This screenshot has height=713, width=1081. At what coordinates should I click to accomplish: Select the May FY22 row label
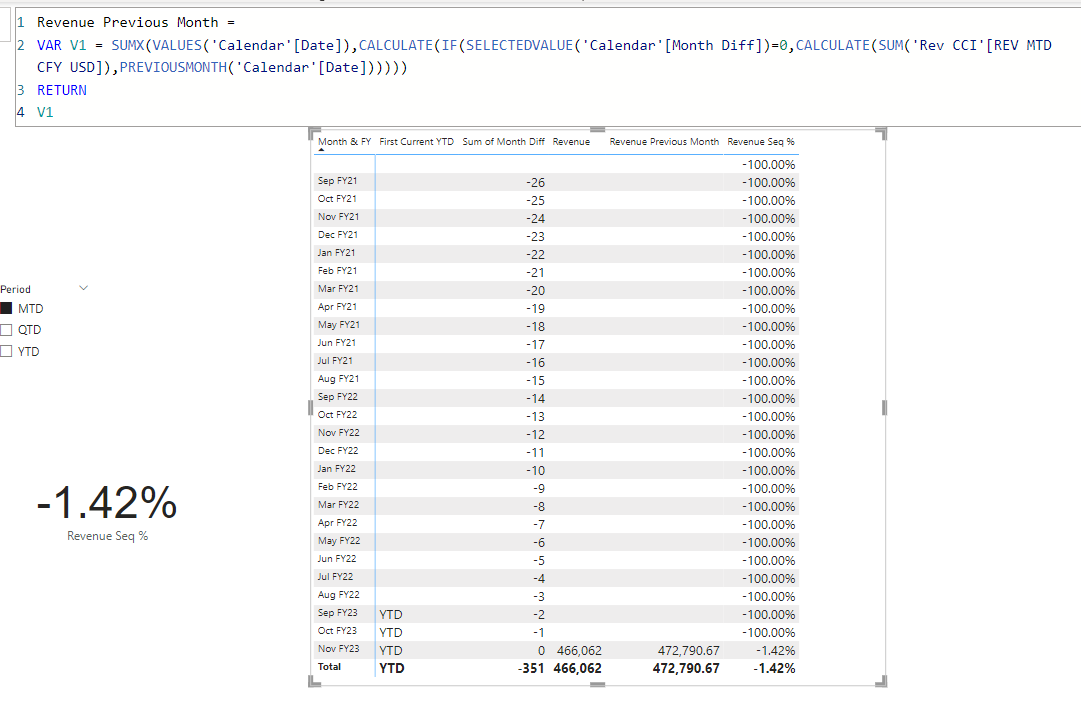coord(339,540)
